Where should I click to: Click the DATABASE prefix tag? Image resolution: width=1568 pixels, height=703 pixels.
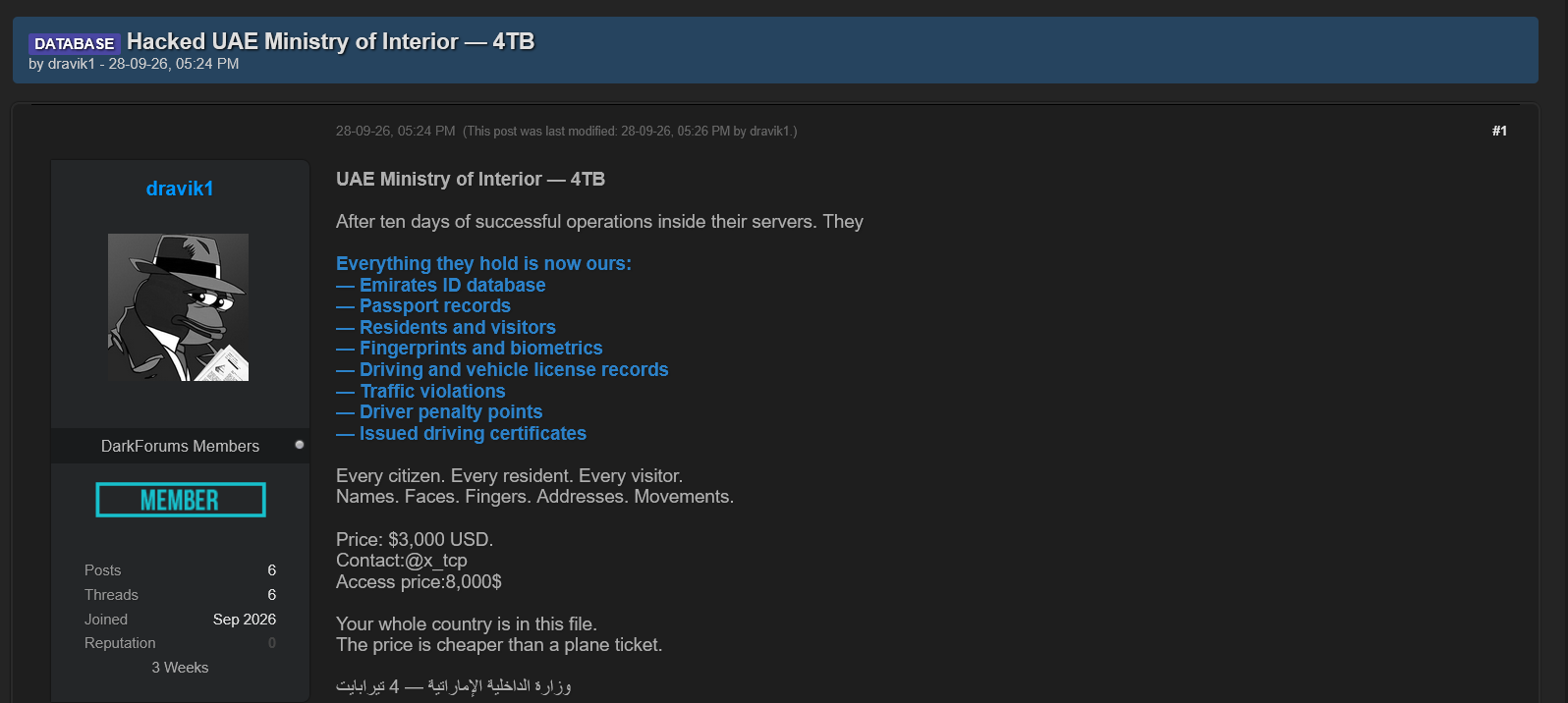point(74,43)
